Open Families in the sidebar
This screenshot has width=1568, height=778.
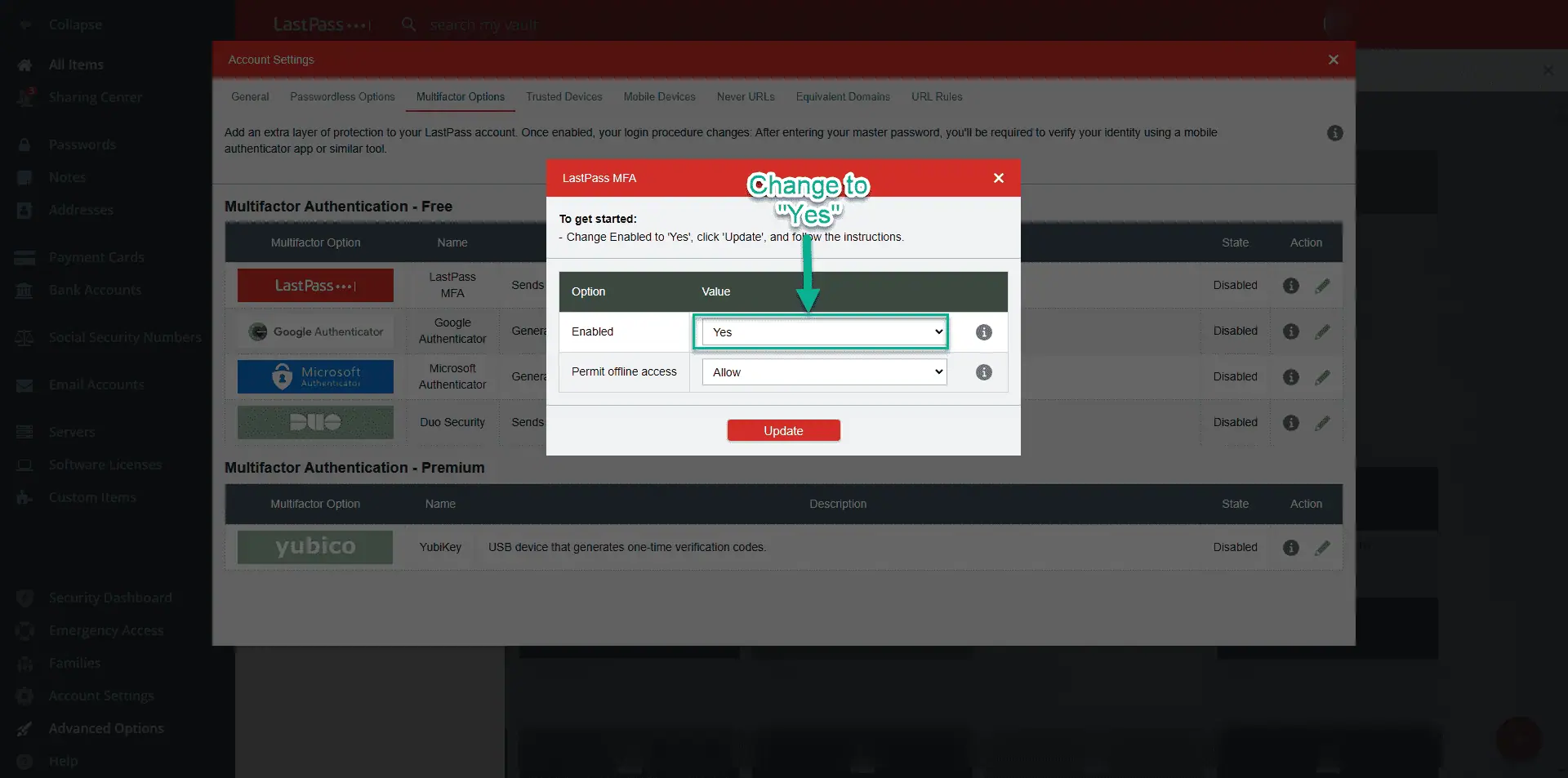tap(74, 663)
